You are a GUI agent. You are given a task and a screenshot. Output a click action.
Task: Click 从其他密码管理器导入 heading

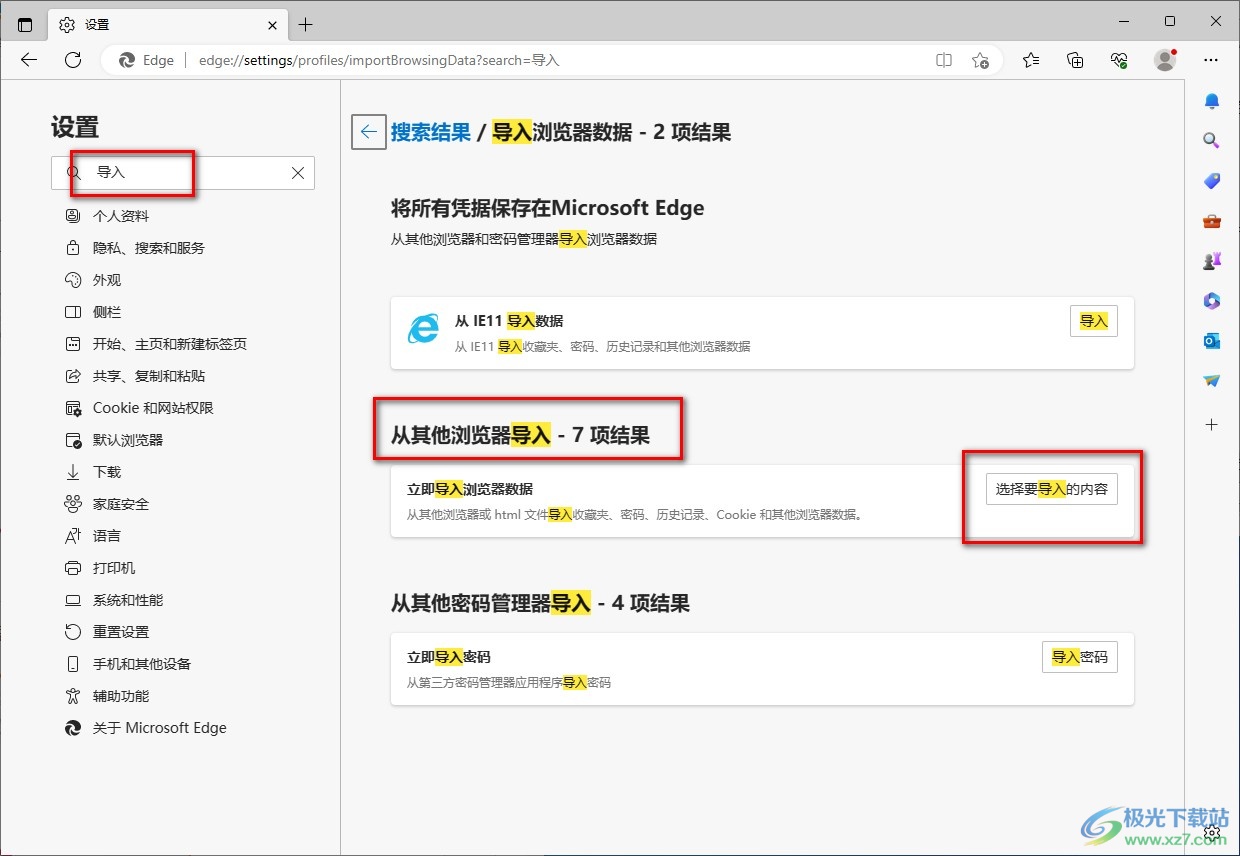(540, 603)
